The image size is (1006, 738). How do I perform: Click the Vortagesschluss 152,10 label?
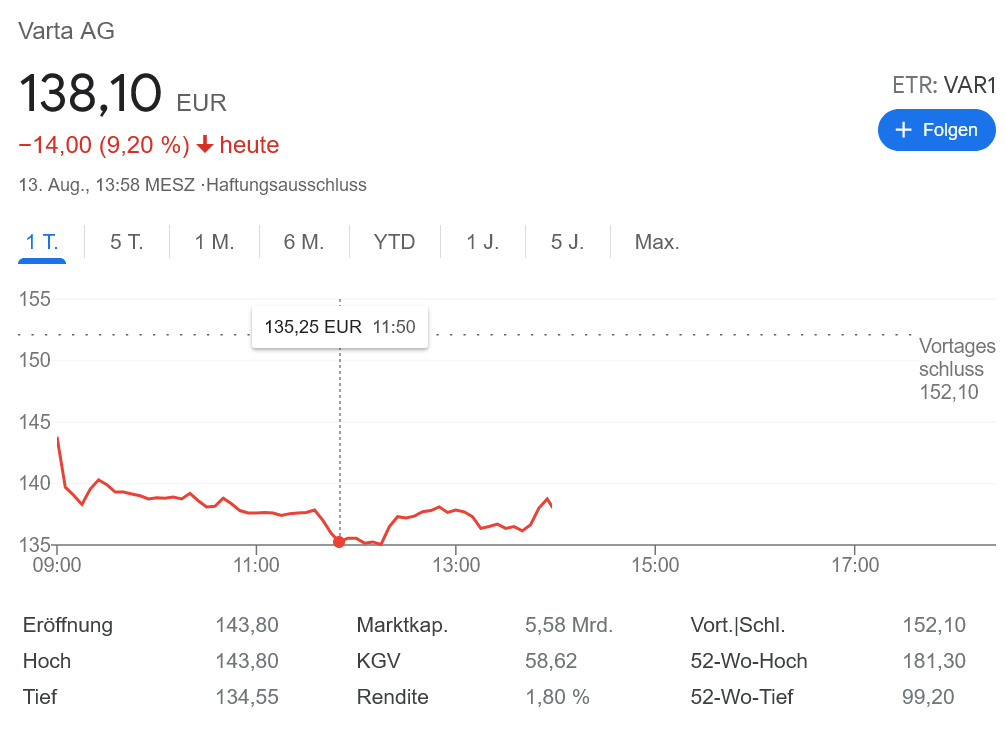(955, 369)
